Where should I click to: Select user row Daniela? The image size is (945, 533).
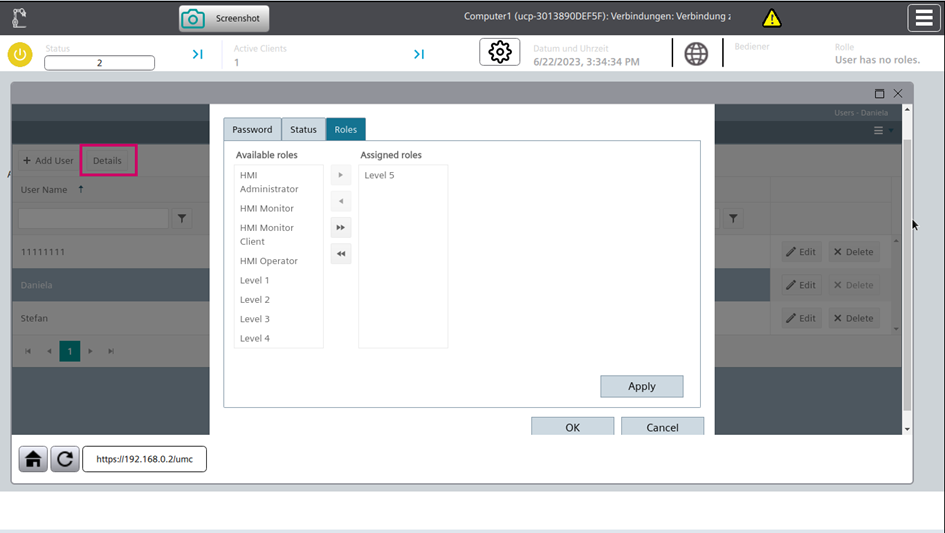click(111, 285)
